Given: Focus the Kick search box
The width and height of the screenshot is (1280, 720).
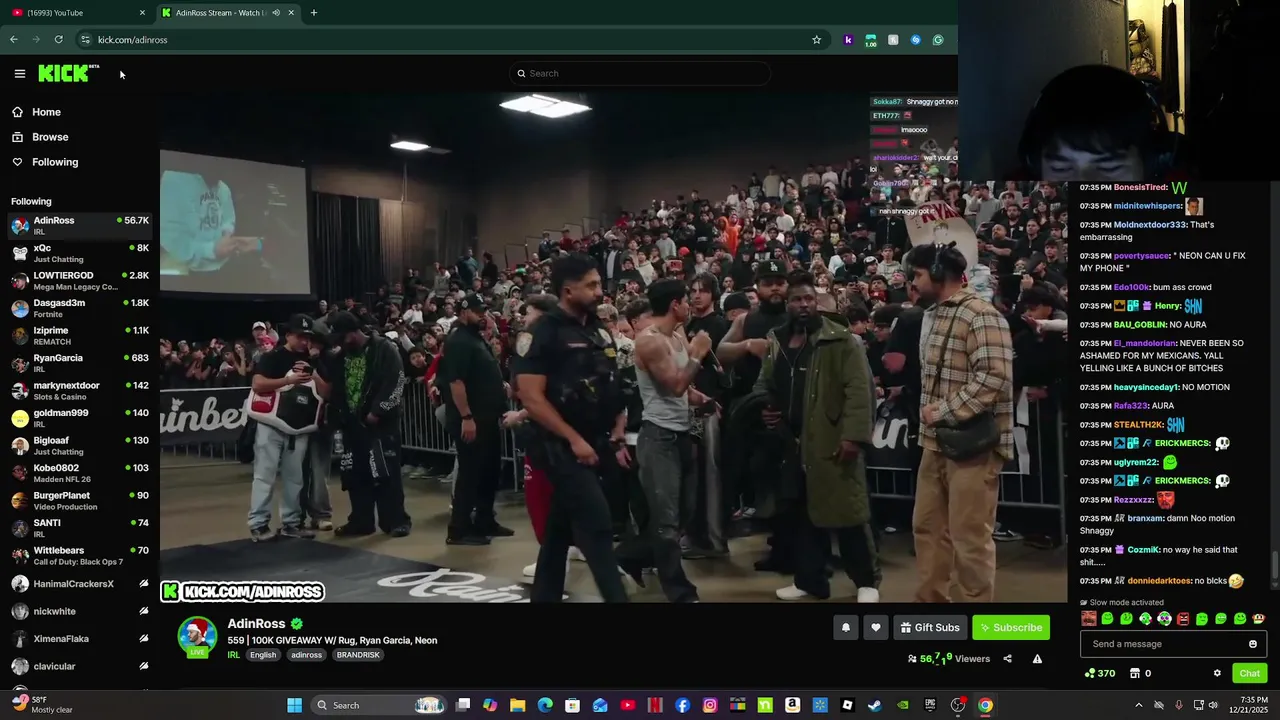Looking at the screenshot, I should point(640,73).
